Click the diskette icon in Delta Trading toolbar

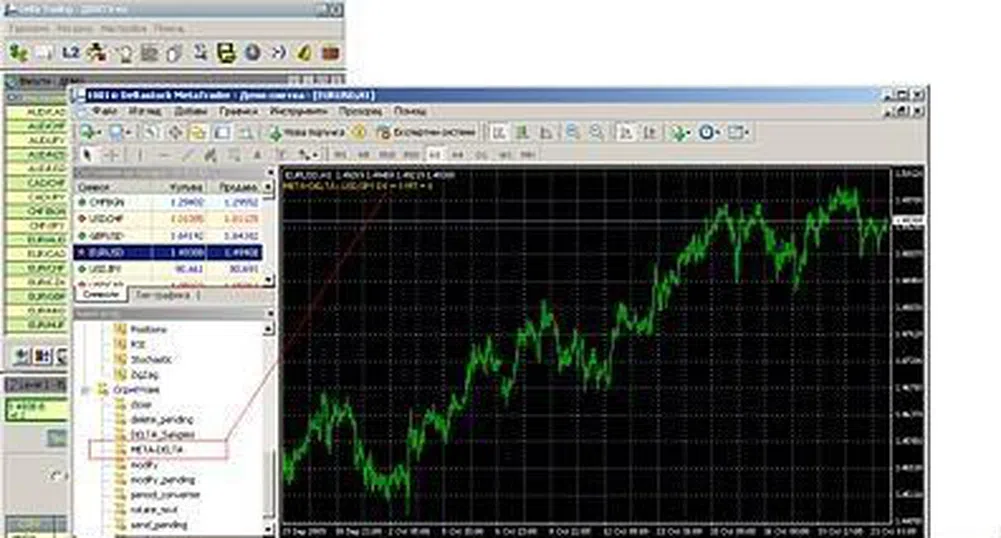[227, 53]
